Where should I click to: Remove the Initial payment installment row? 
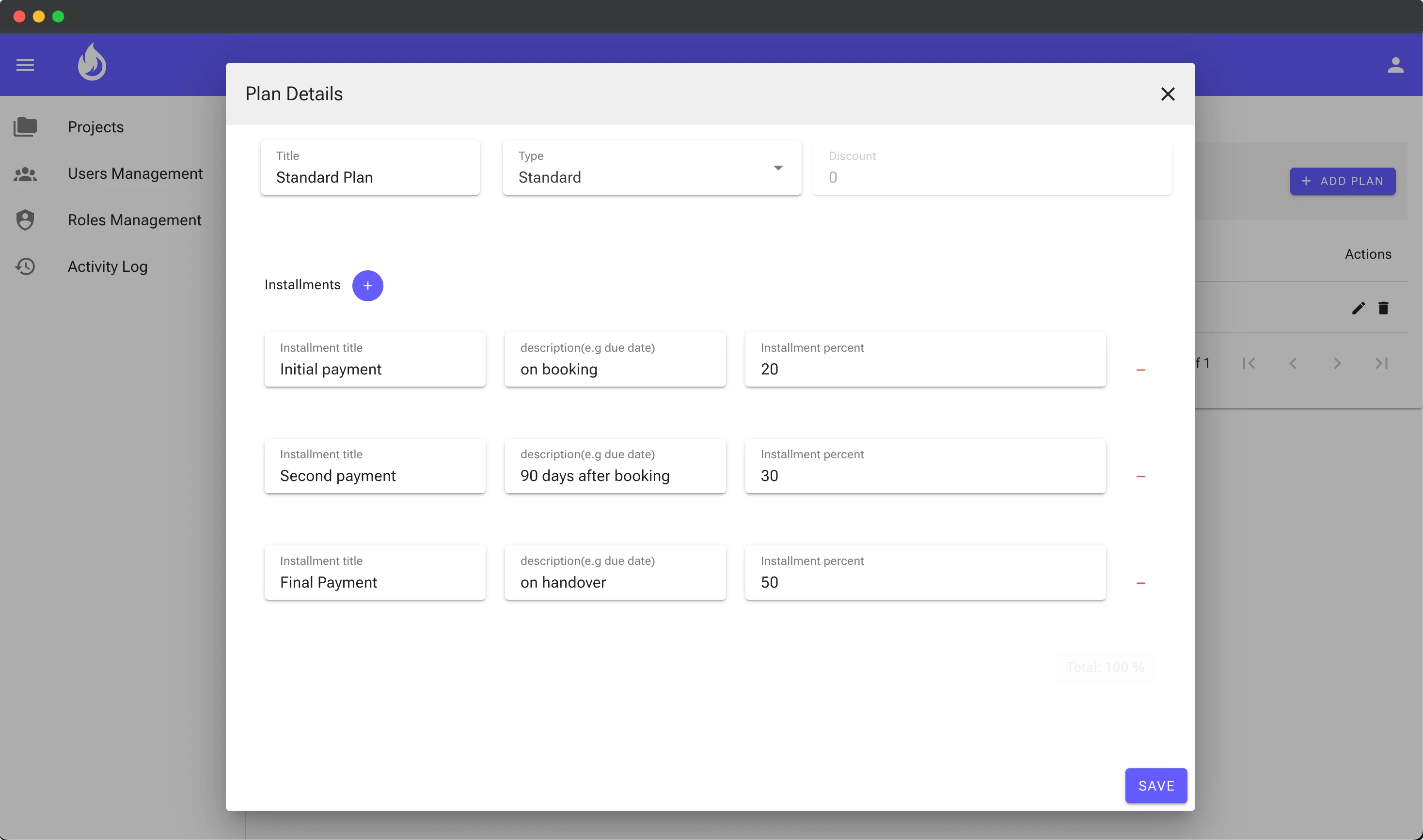[1141, 369]
